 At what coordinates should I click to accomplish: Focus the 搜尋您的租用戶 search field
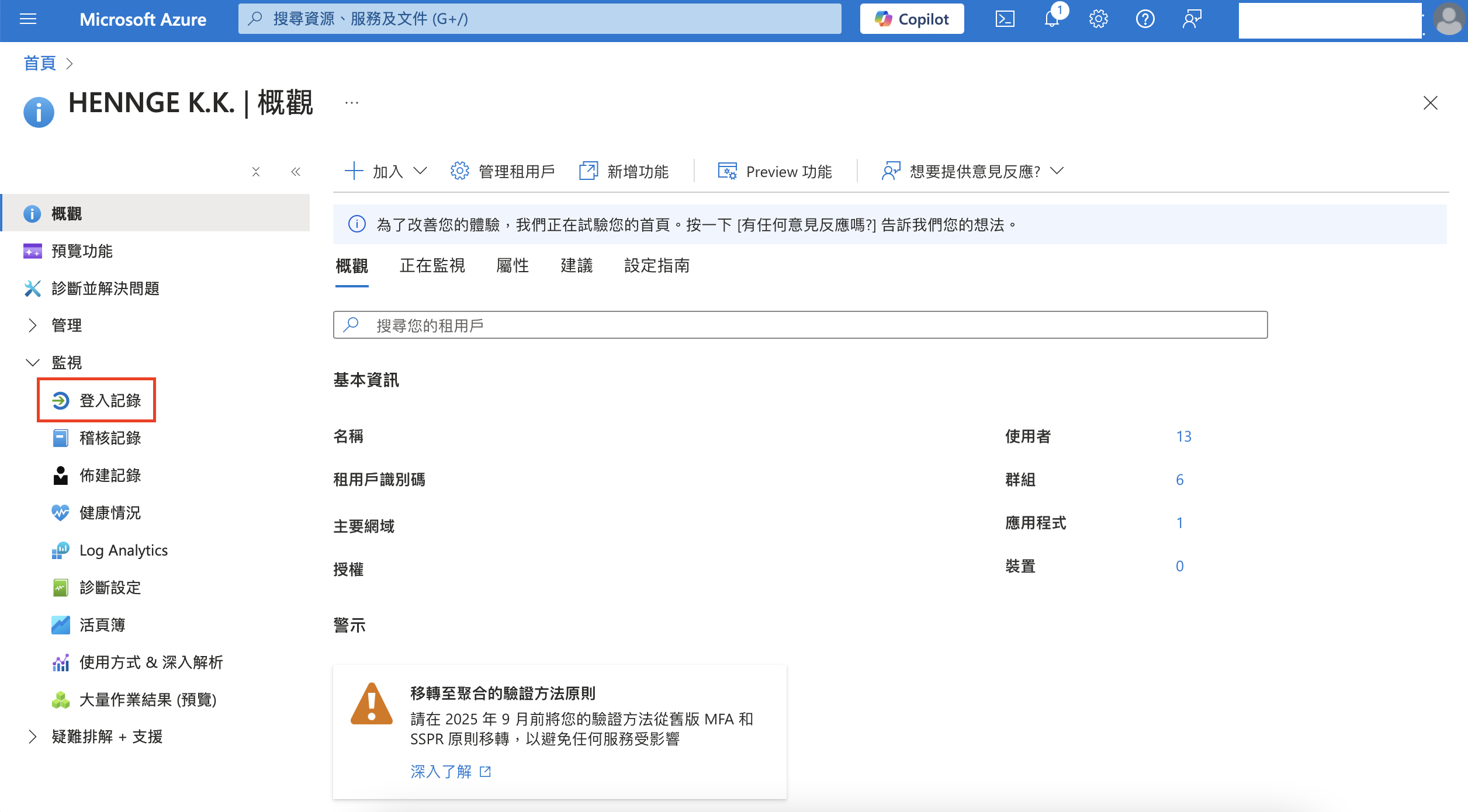click(800, 325)
